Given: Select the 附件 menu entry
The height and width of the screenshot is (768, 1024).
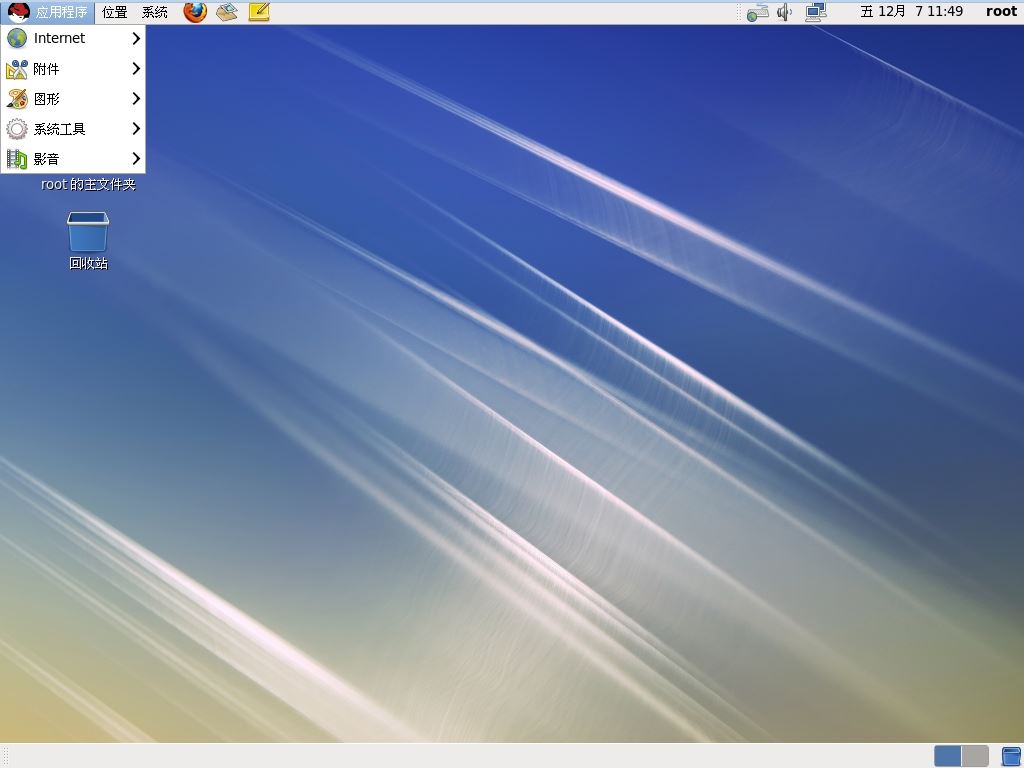Looking at the screenshot, I should 73,69.
